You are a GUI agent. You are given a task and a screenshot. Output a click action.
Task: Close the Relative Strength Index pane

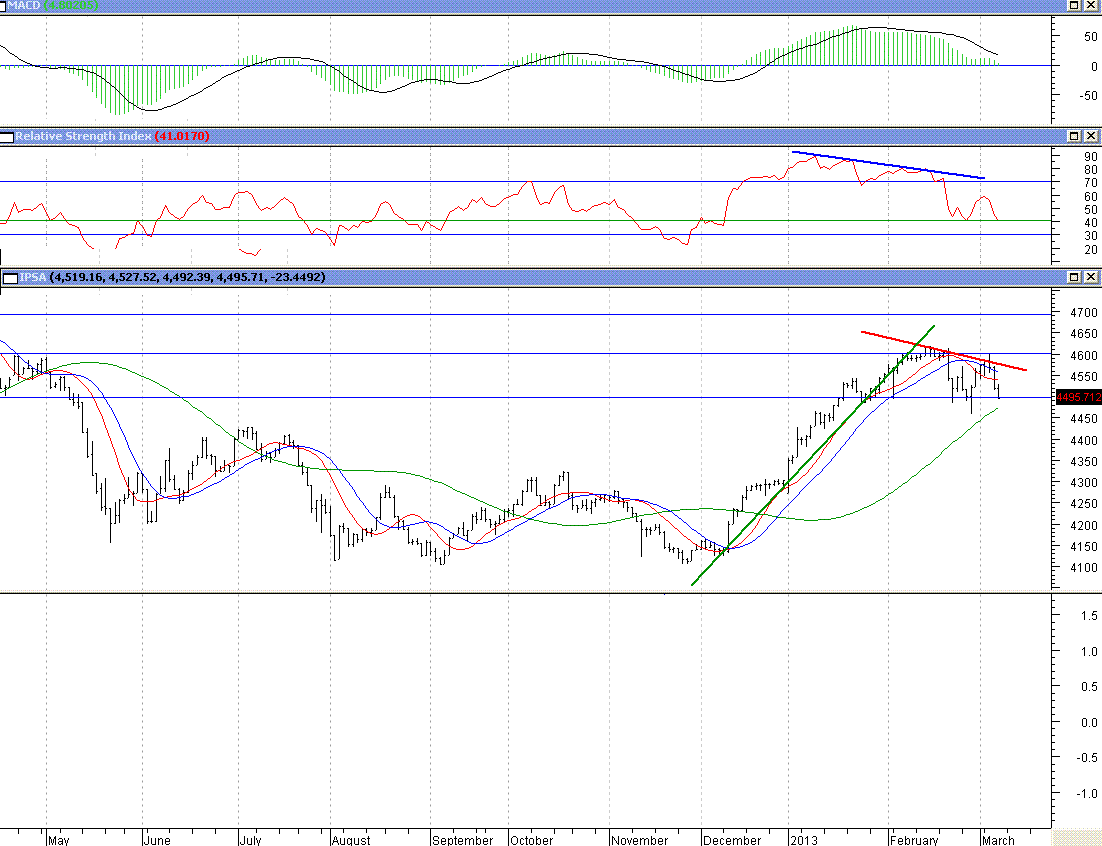[1091, 136]
